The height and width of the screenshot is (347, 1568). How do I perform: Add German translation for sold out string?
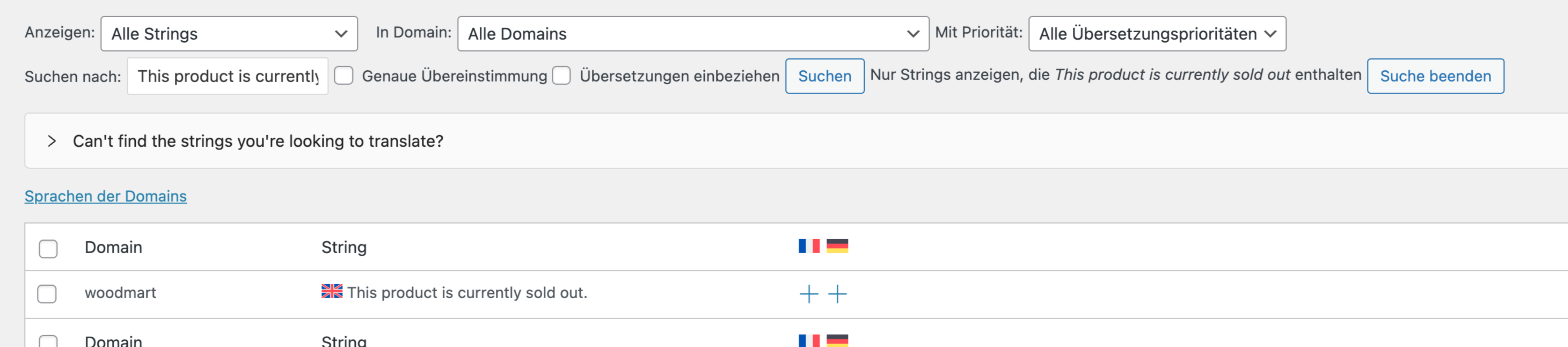(x=838, y=294)
